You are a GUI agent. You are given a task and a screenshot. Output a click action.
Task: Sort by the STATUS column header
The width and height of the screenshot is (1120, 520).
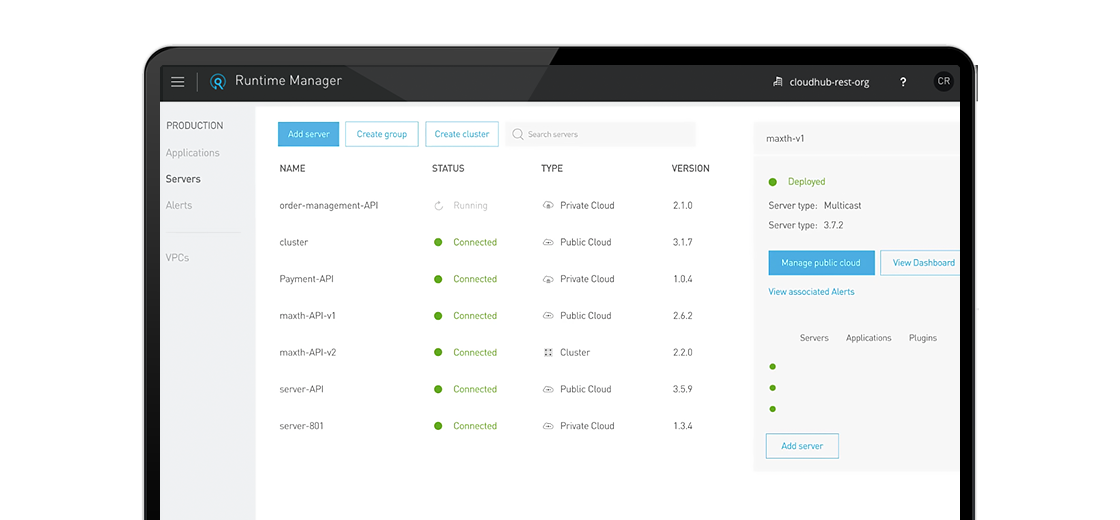[448, 169]
